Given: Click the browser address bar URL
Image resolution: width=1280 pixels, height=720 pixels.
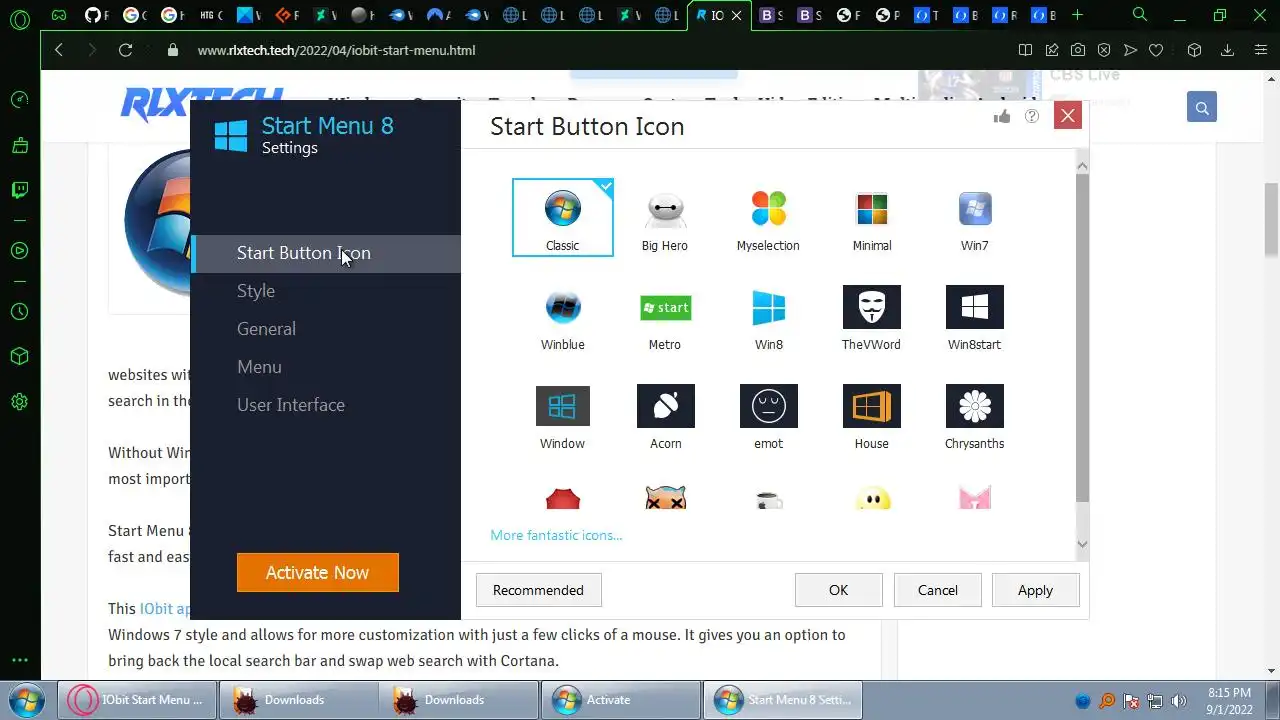Looking at the screenshot, I should 336,50.
